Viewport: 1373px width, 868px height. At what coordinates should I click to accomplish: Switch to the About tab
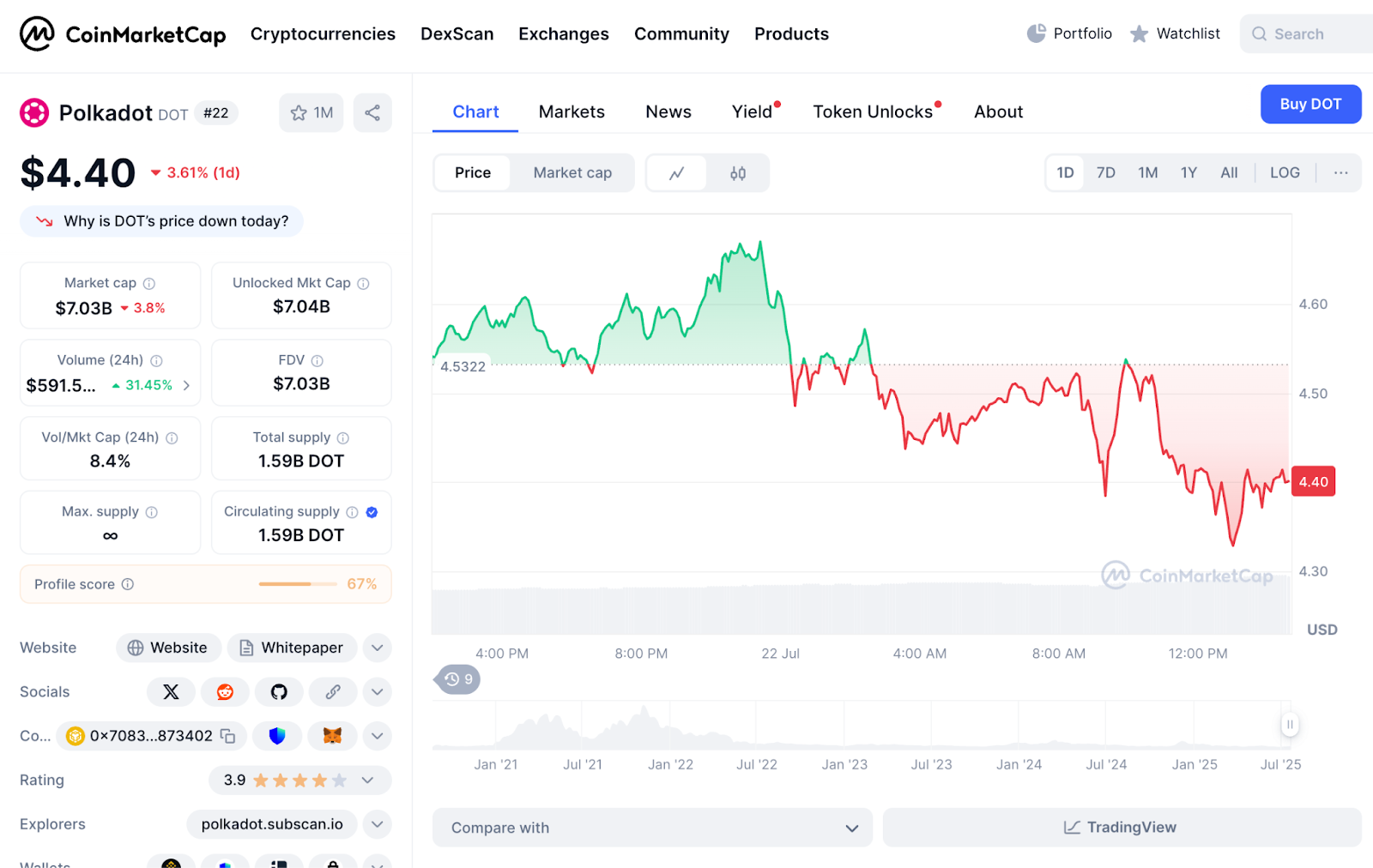pos(998,112)
